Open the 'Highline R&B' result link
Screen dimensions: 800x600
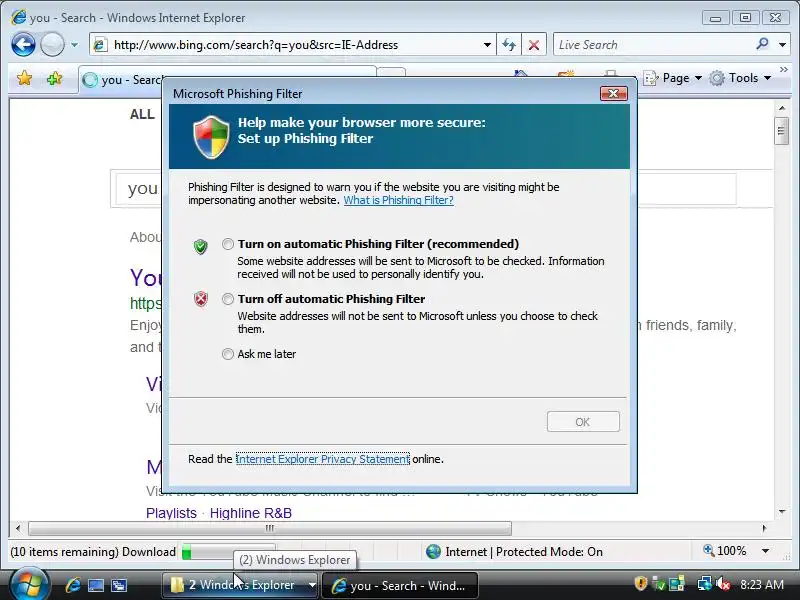251,513
